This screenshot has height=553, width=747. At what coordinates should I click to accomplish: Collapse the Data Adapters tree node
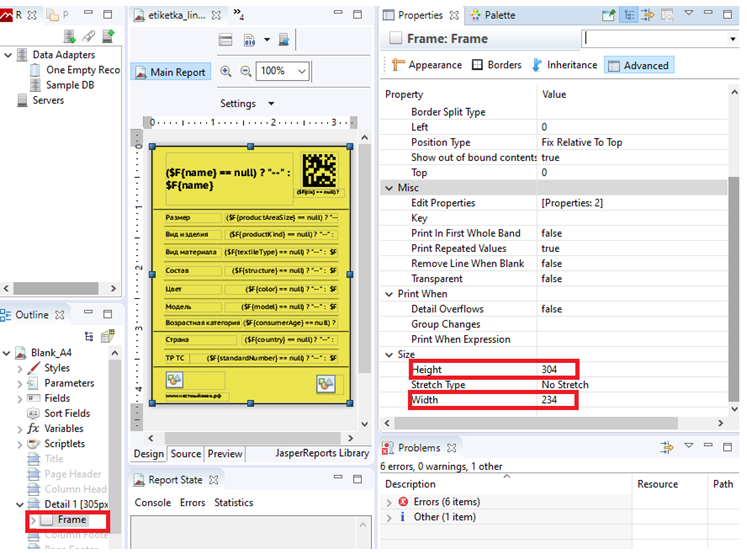[x=8, y=55]
